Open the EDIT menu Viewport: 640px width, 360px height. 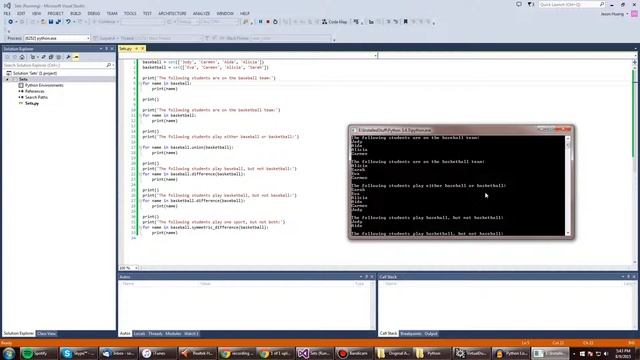(21, 13)
